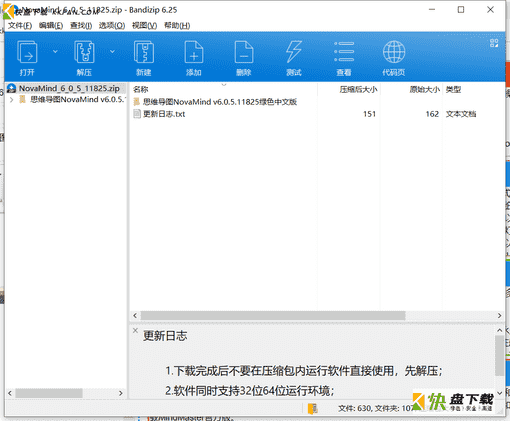Open the 文件(F) menu
This screenshot has width=510, height=421.
[x=20, y=26]
